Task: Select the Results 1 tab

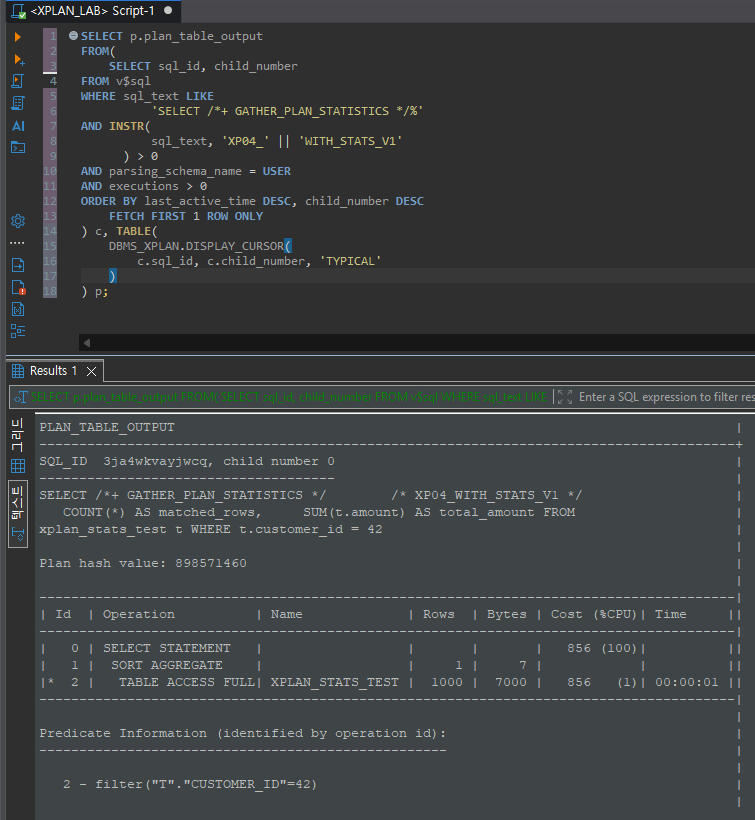Action: [54, 371]
